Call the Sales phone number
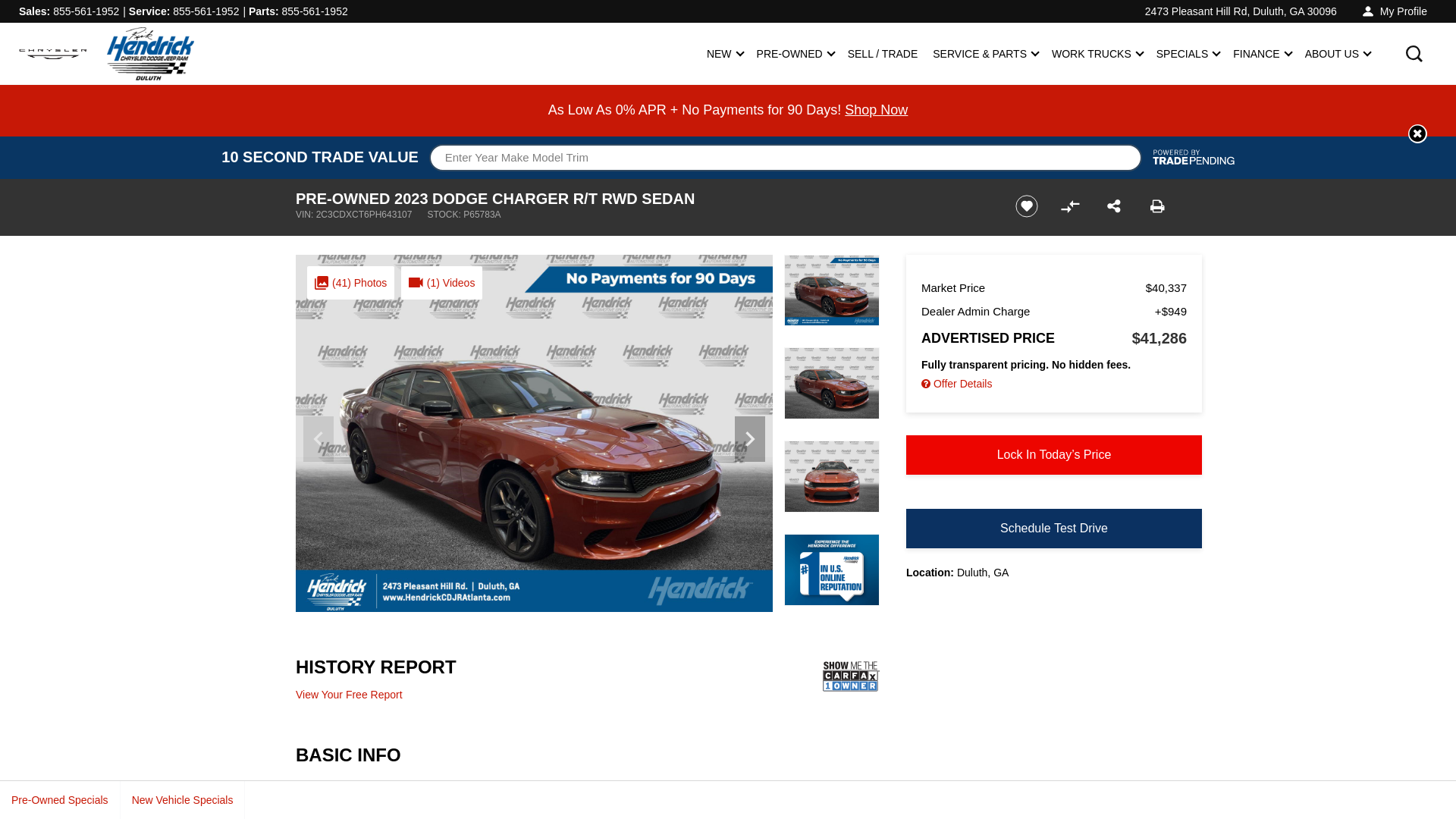Viewport: 1456px width, 819px height. coord(86,11)
